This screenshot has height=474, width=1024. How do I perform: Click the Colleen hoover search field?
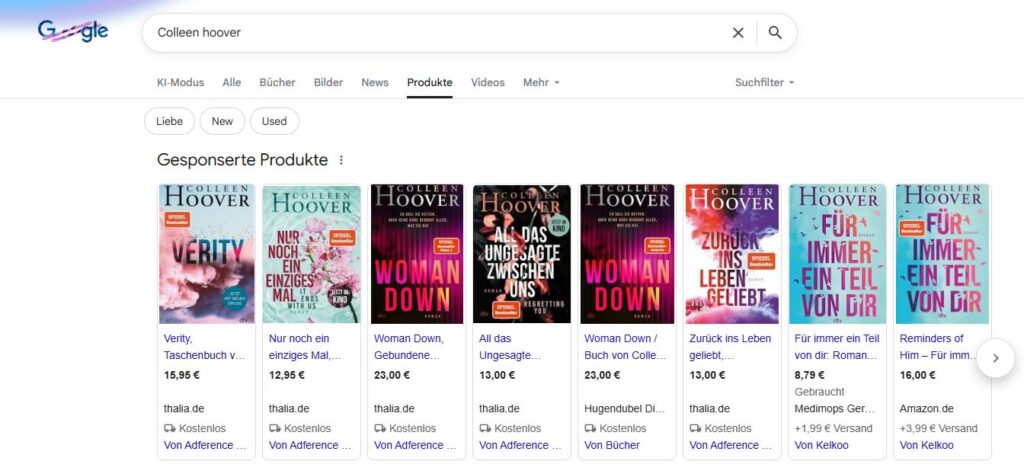(440, 33)
